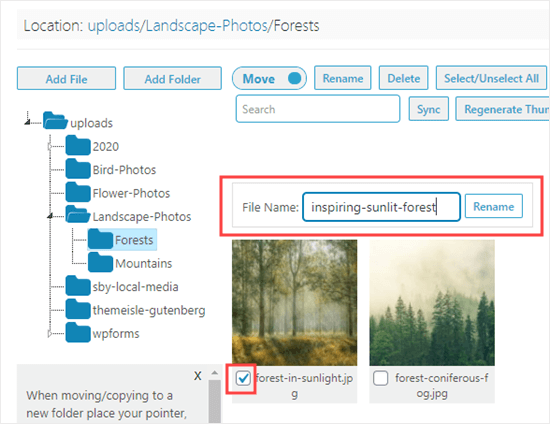
Task: Open the sby-local-media folder icon
Action: pyautogui.click(x=78, y=286)
